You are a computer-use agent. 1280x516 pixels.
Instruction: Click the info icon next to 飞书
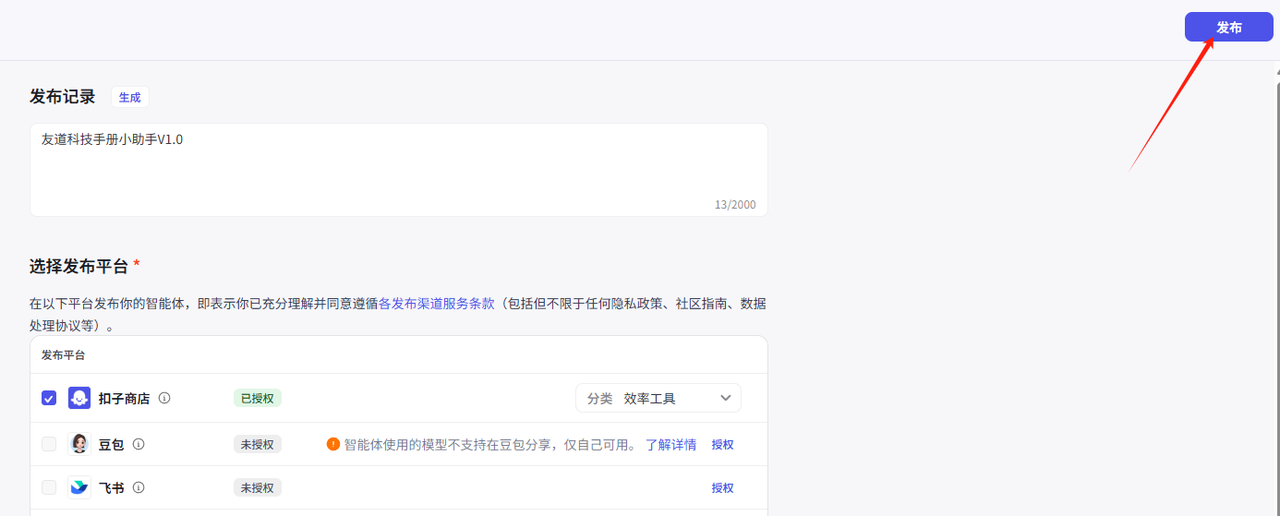(x=139, y=487)
